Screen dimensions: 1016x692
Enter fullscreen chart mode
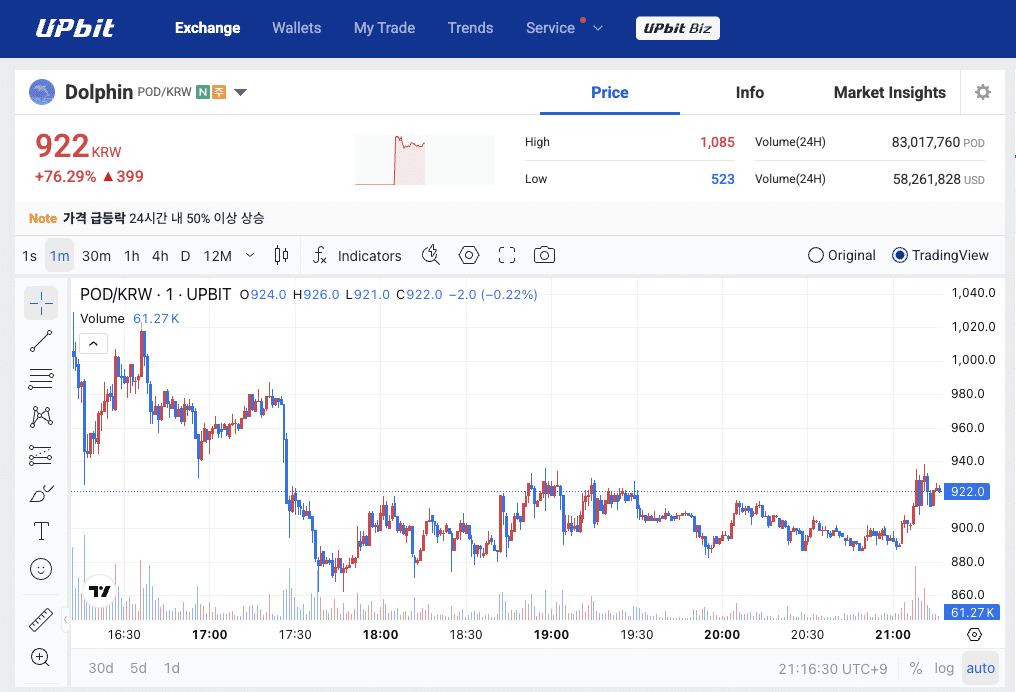point(507,255)
